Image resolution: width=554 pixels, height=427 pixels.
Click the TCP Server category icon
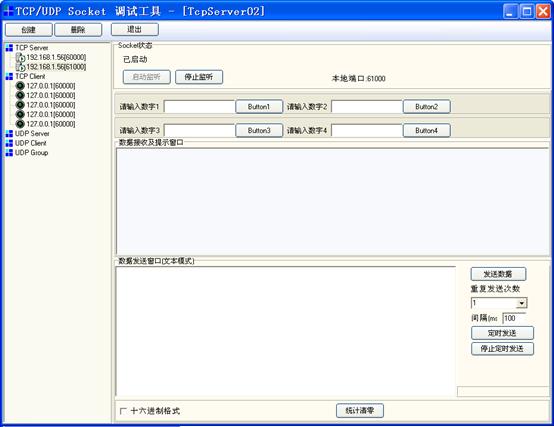[x=9, y=48]
